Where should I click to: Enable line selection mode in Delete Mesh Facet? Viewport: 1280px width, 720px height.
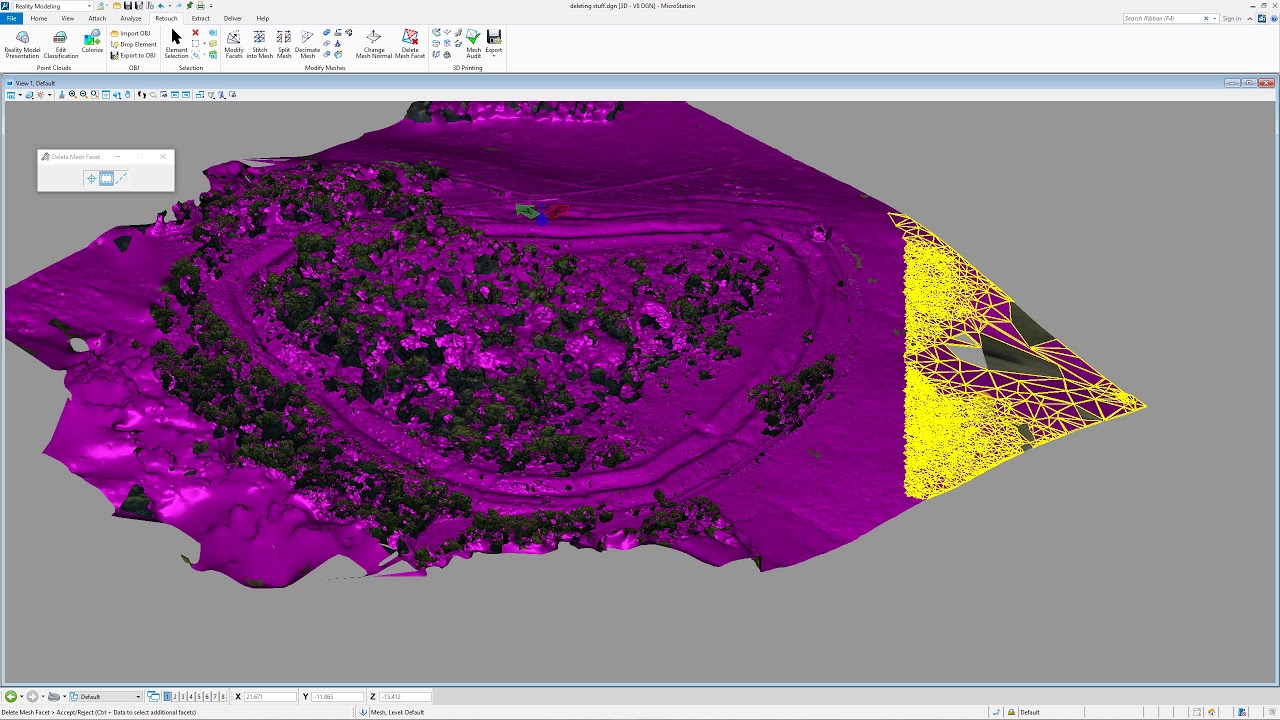[x=121, y=178]
